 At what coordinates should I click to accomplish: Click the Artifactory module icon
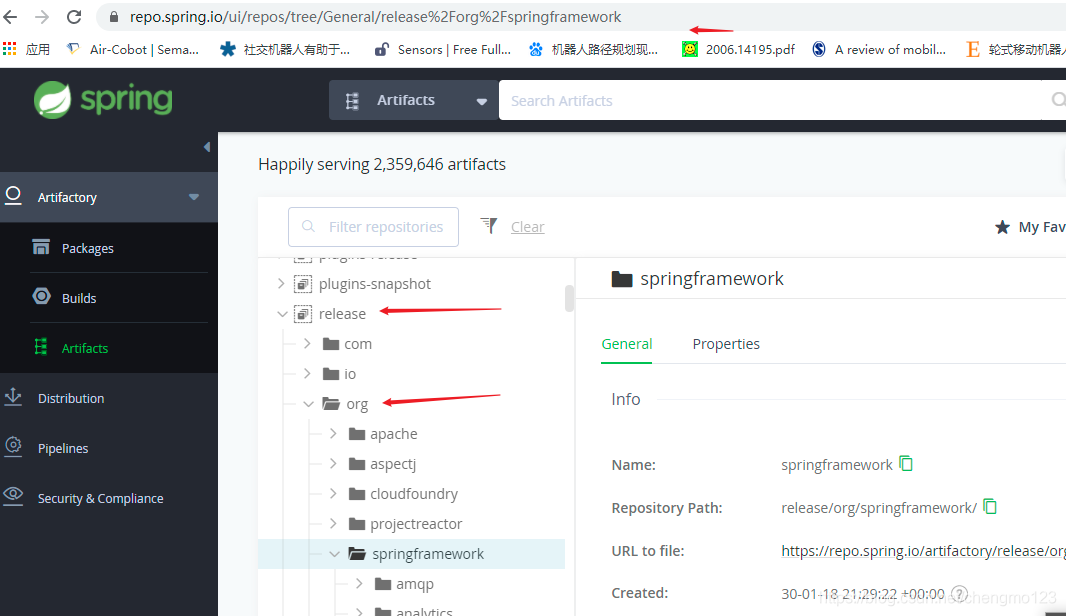click(x=14, y=196)
